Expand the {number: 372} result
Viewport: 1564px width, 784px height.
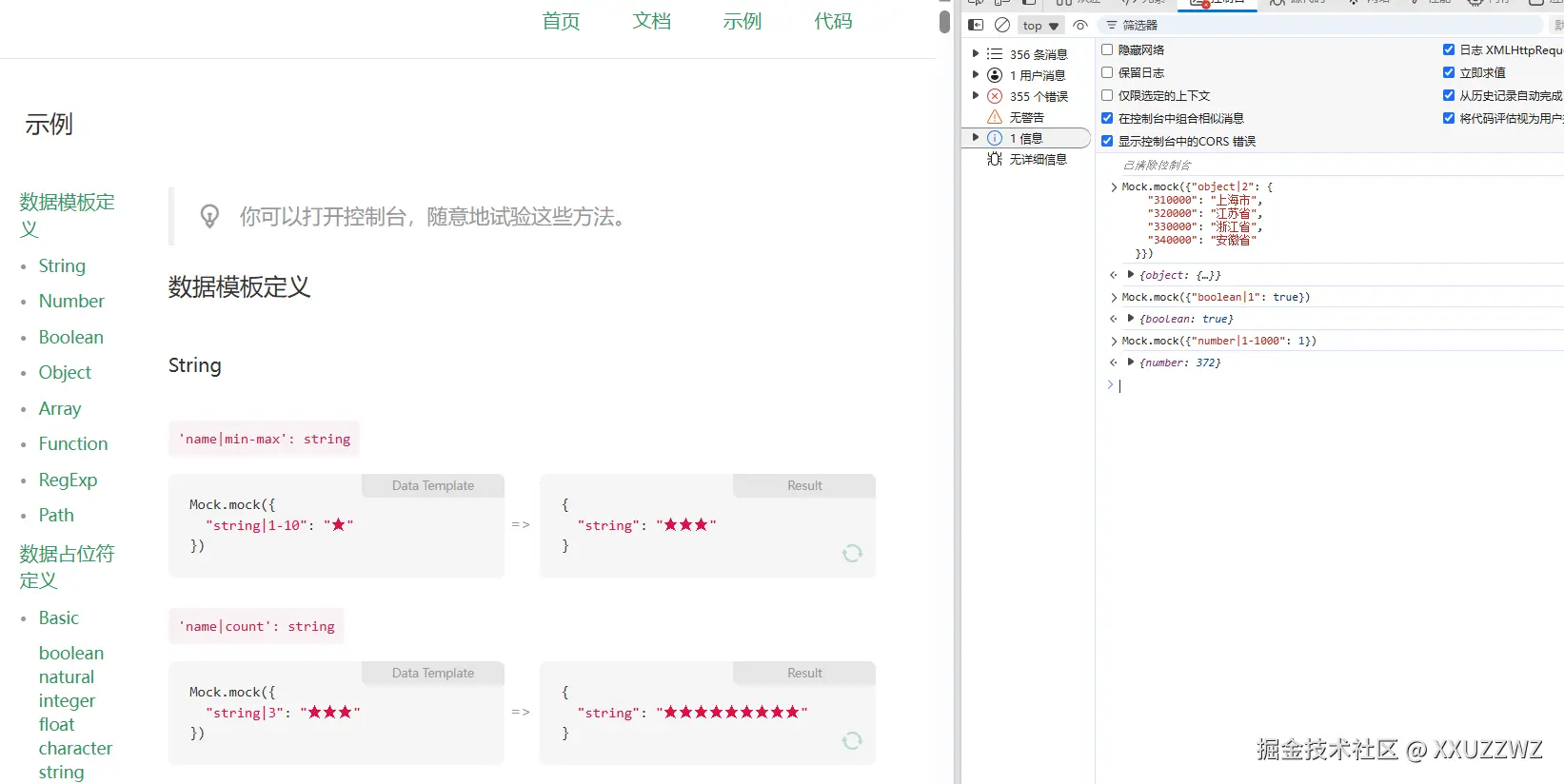pyautogui.click(x=1131, y=363)
